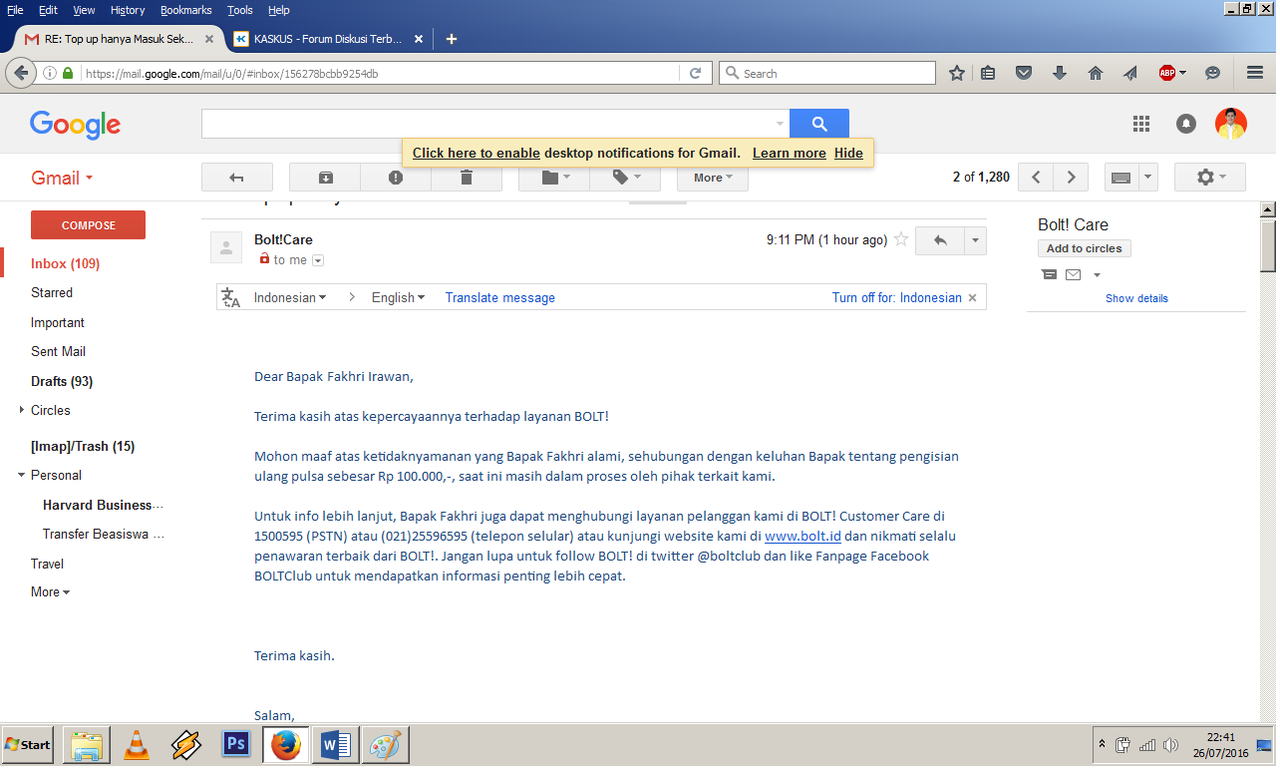Click Translate message link
Image resolution: width=1280 pixels, height=772 pixels.
(x=500, y=297)
